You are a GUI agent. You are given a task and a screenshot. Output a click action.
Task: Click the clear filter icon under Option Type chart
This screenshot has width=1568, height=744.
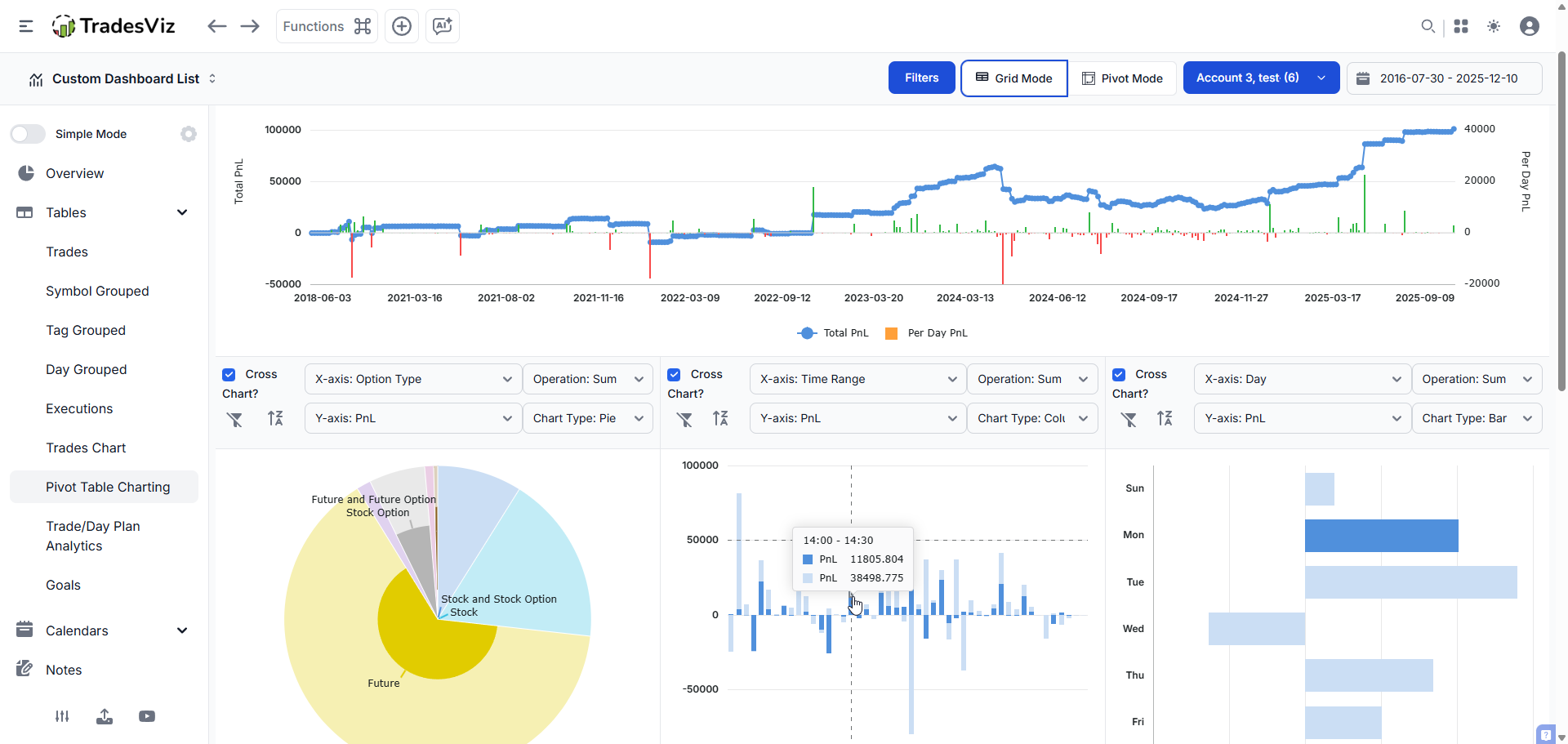[234, 419]
